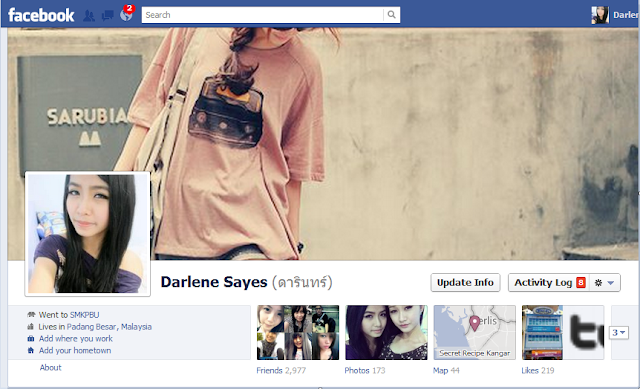The height and width of the screenshot is (389, 640).
Task: Open the About link
Action: click(x=50, y=367)
